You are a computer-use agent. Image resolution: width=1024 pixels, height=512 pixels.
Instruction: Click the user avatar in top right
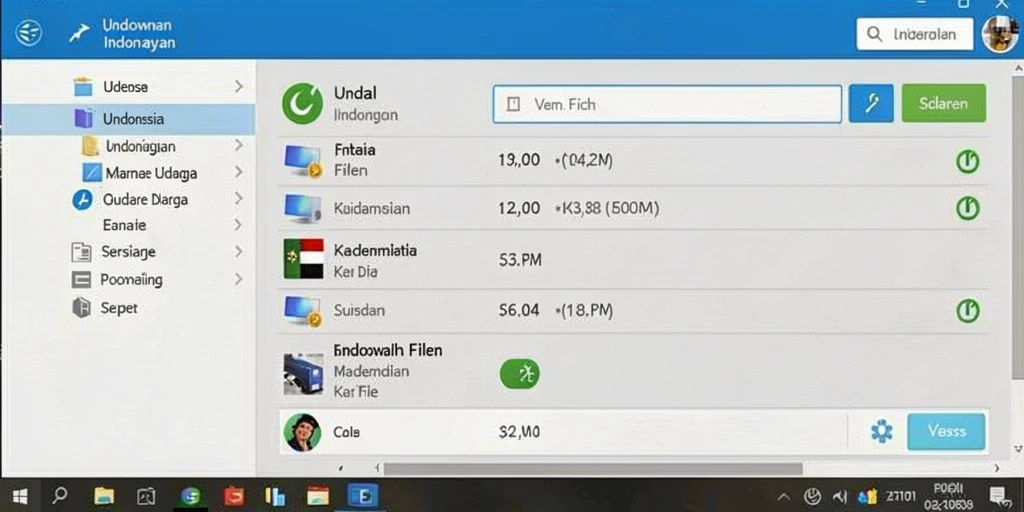coord(1000,34)
